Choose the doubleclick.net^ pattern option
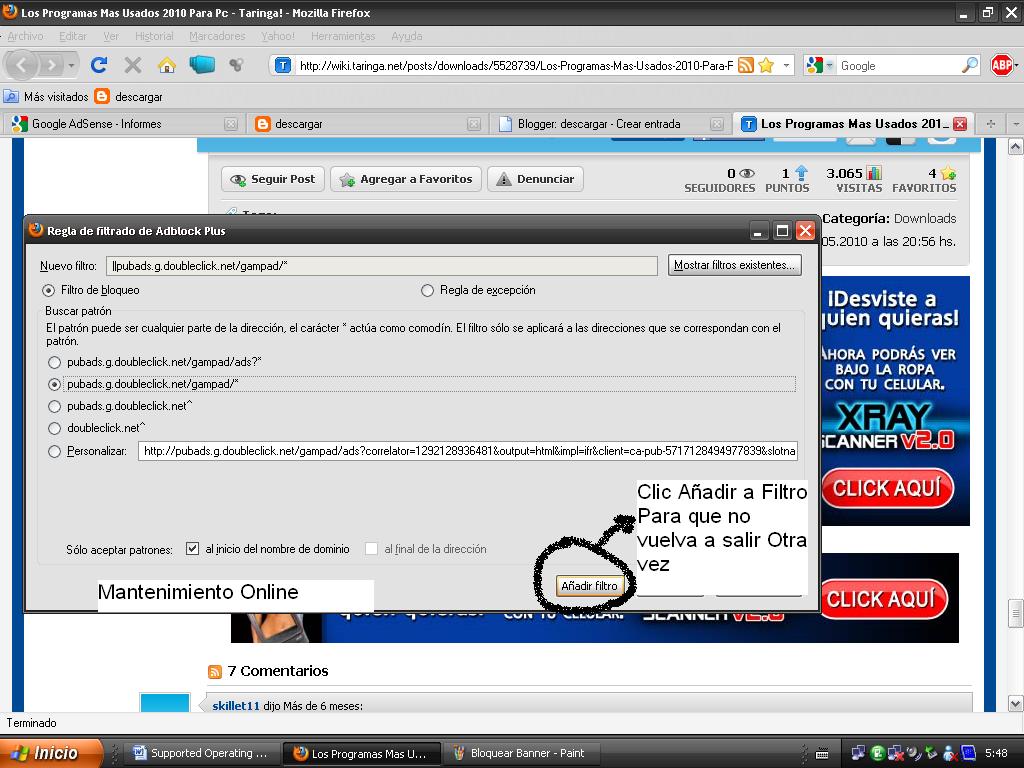The height and width of the screenshot is (768, 1024). [x=54, y=428]
